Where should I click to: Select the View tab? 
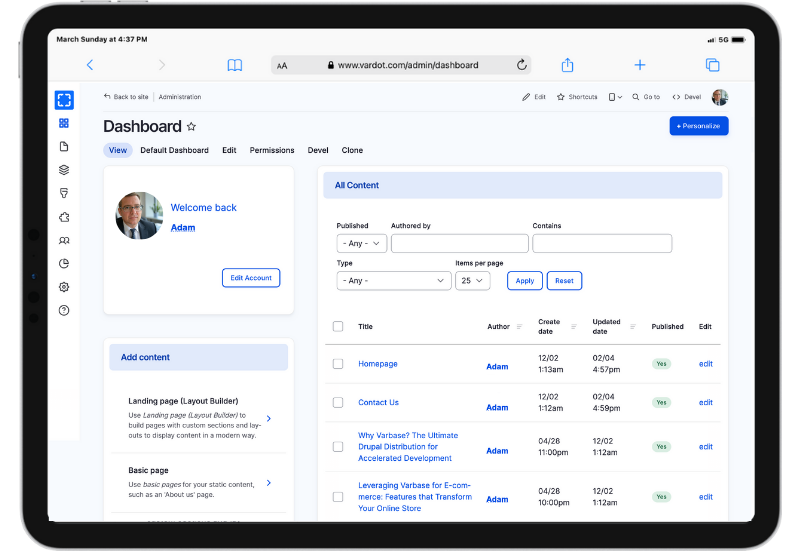click(118, 150)
